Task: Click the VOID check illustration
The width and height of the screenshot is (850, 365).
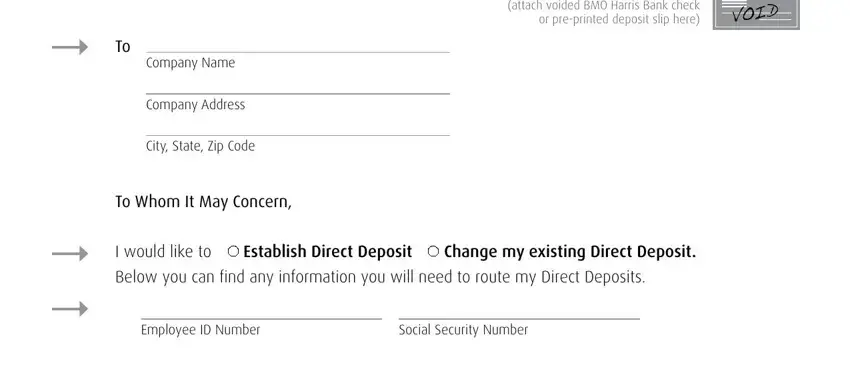Action: pos(756,14)
